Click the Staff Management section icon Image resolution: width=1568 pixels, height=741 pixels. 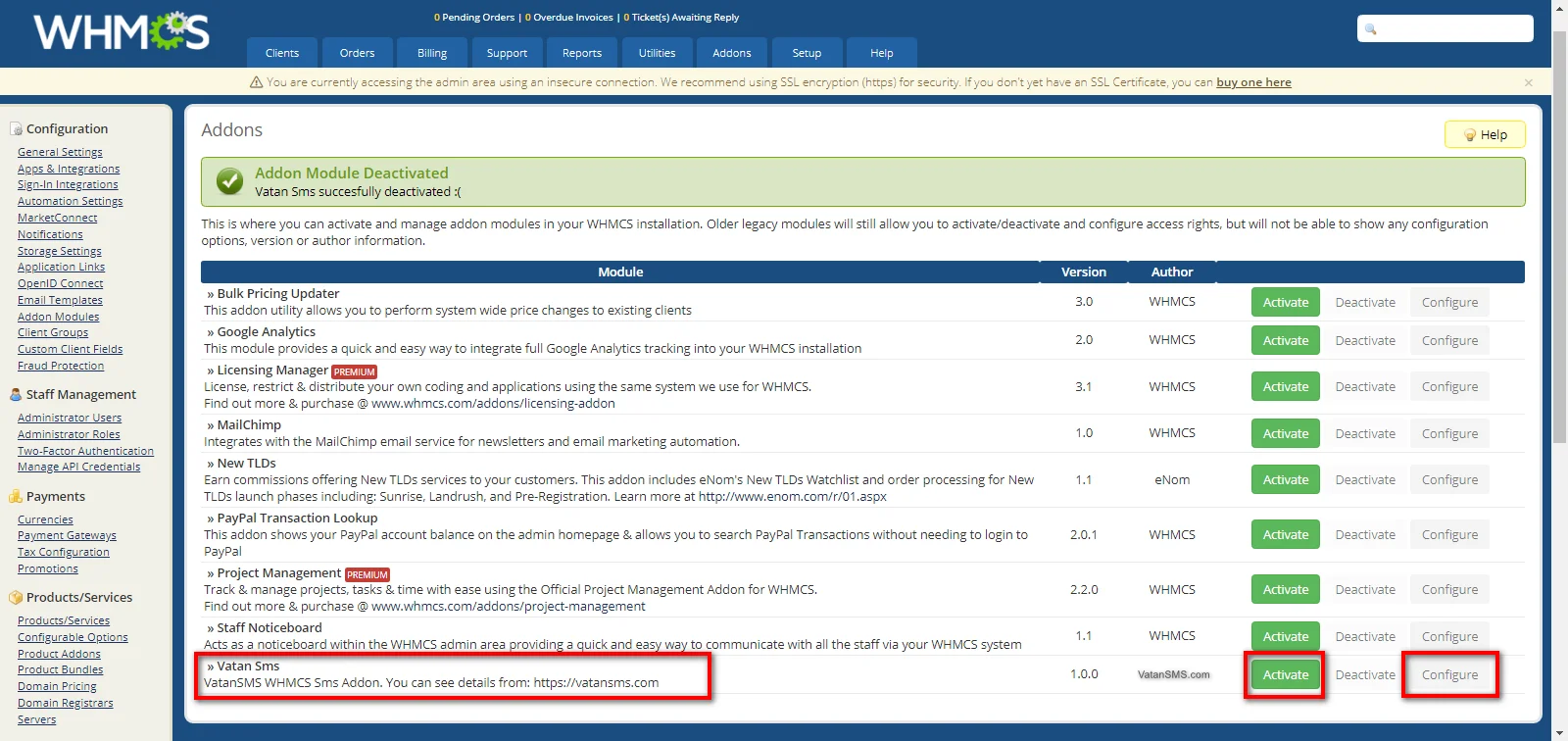pos(16,394)
